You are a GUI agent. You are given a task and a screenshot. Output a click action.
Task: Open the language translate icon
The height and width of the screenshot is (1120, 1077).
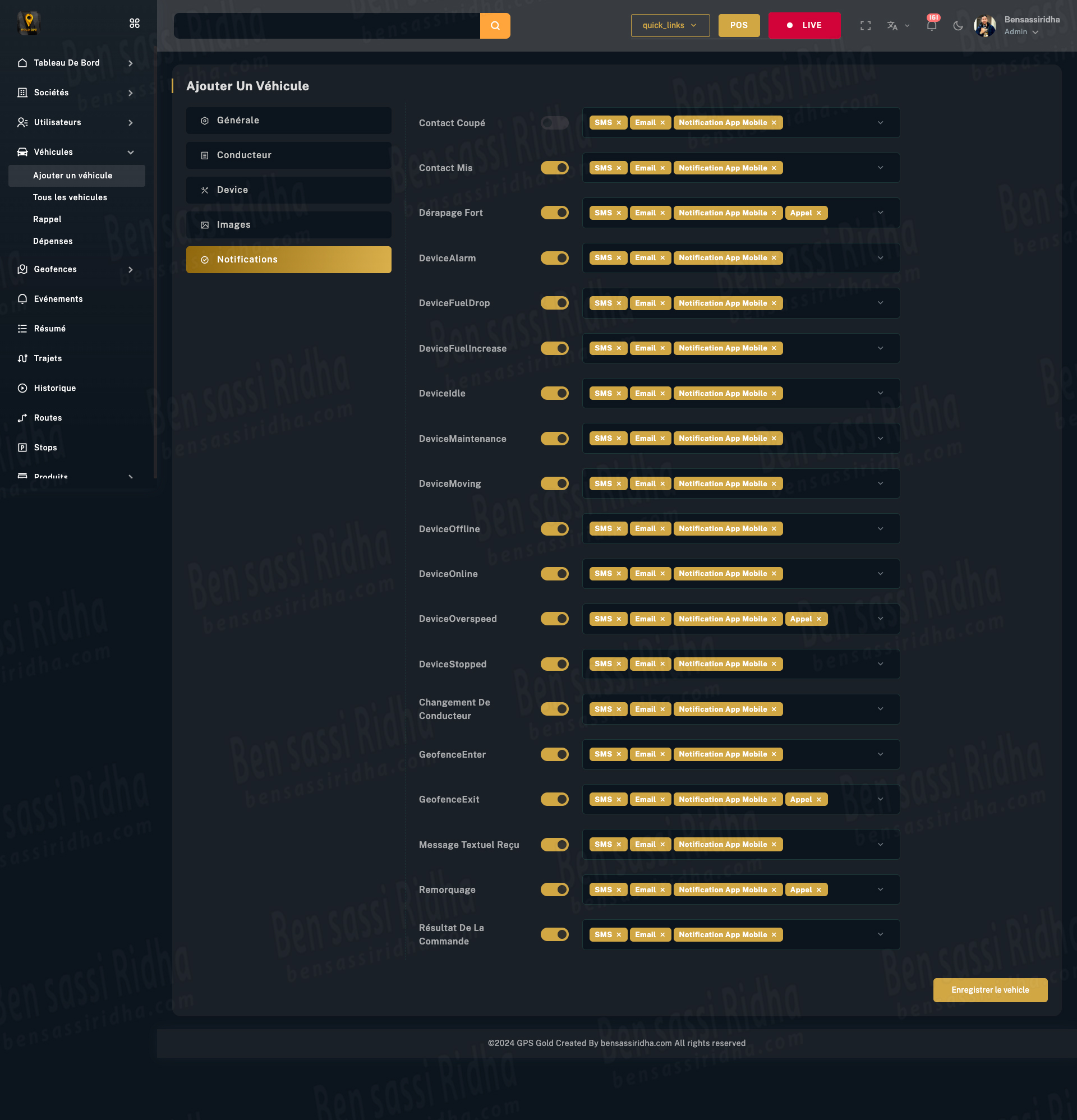(892, 26)
